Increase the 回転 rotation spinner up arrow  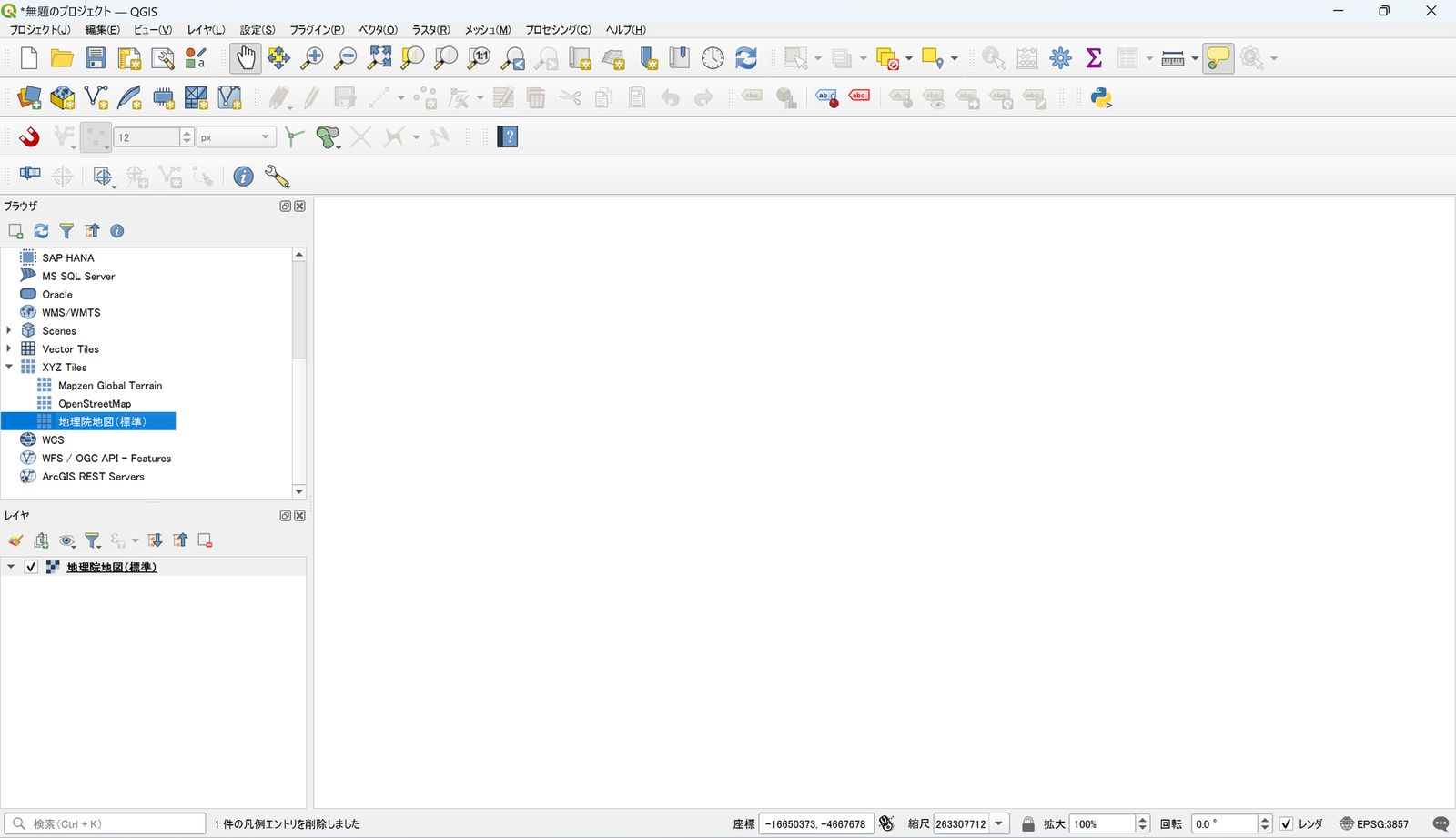(x=1265, y=819)
